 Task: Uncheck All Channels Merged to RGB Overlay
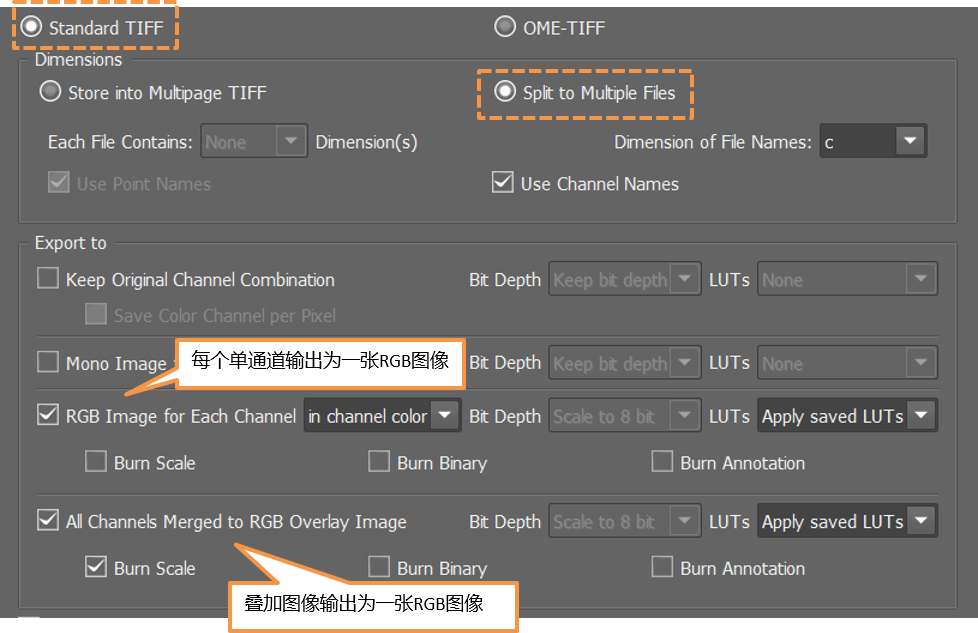48,520
